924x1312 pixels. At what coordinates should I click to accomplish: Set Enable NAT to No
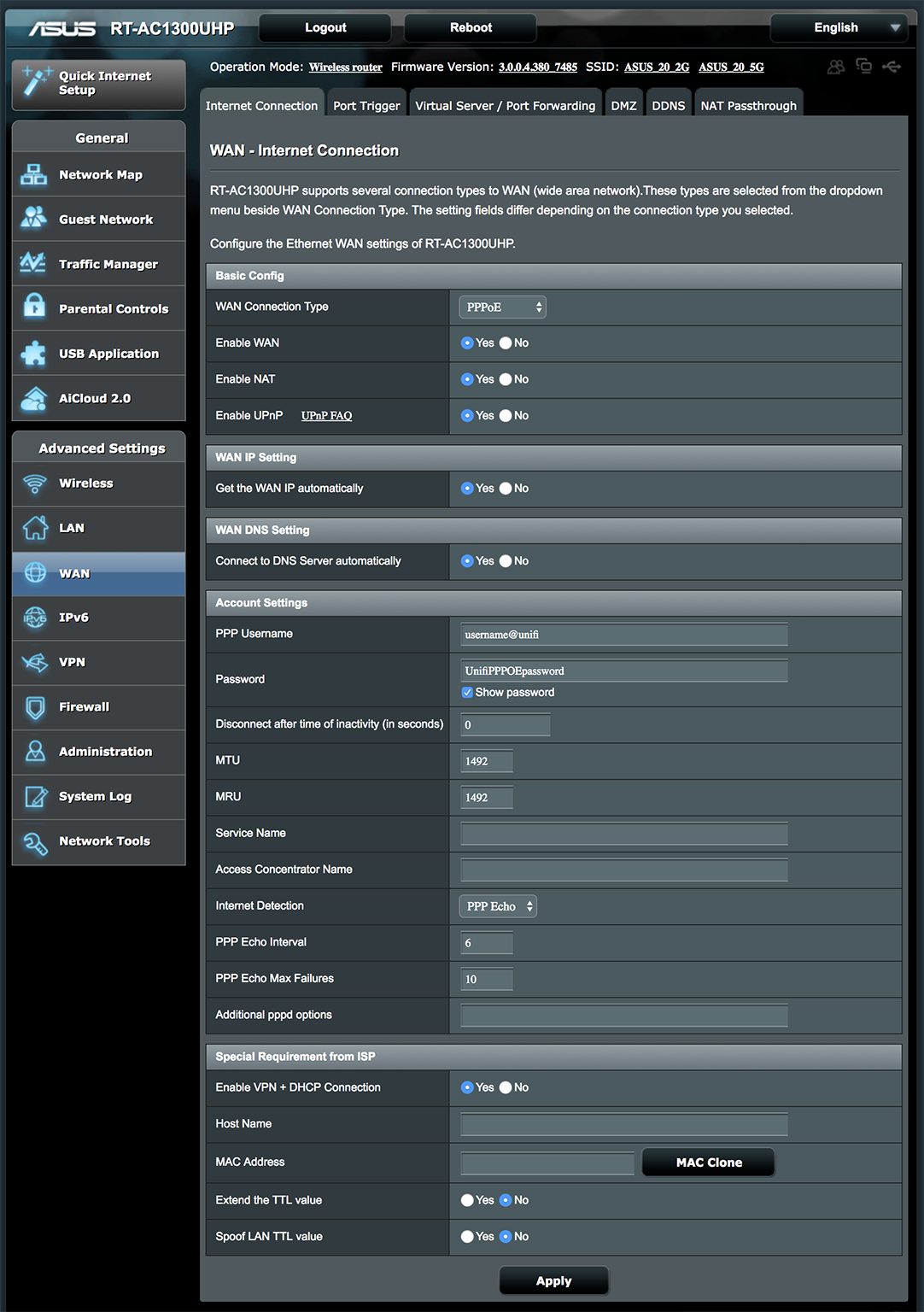coord(506,379)
